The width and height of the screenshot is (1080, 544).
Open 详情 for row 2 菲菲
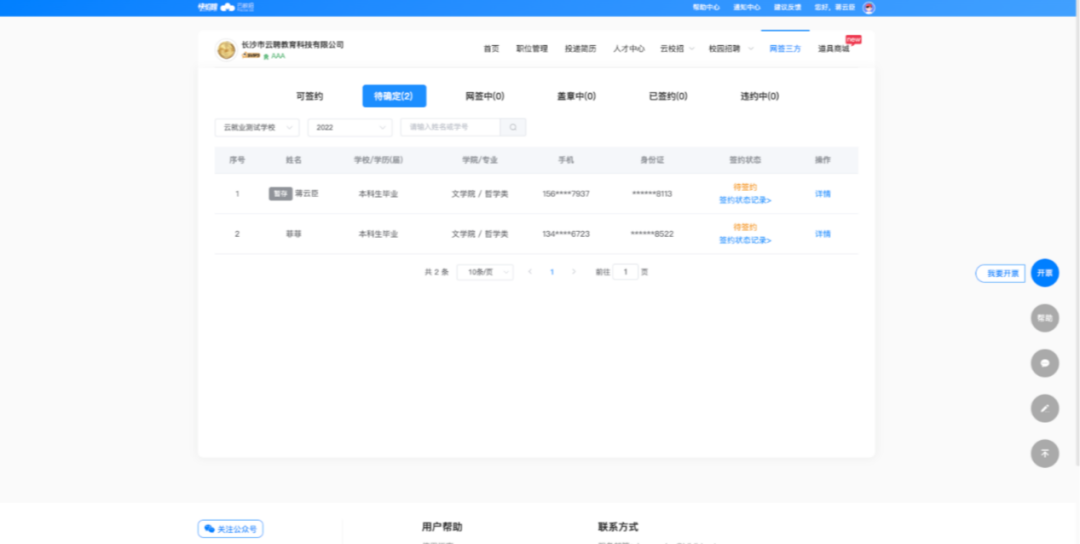(x=822, y=234)
